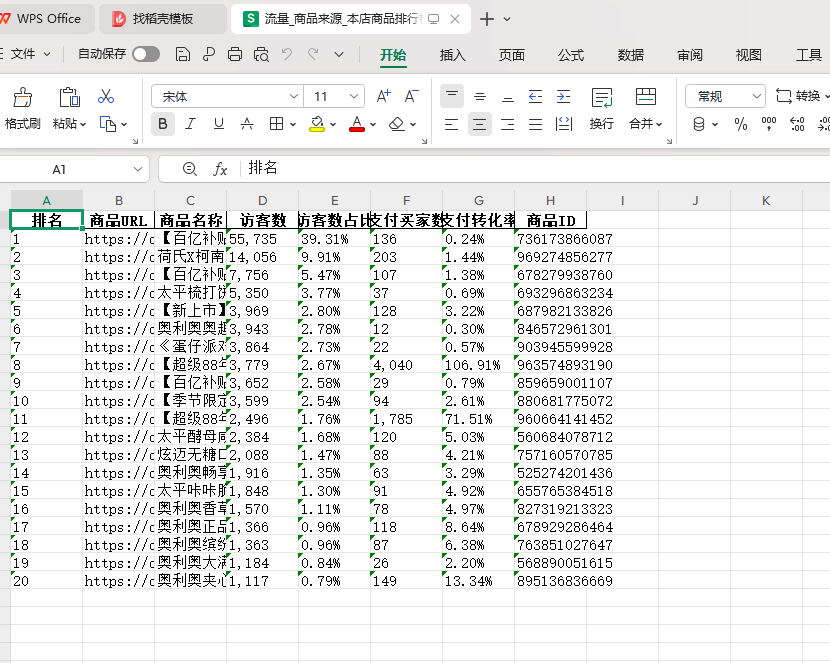Click the fx insert function icon
This screenshot has width=830, height=663.
[x=220, y=169]
